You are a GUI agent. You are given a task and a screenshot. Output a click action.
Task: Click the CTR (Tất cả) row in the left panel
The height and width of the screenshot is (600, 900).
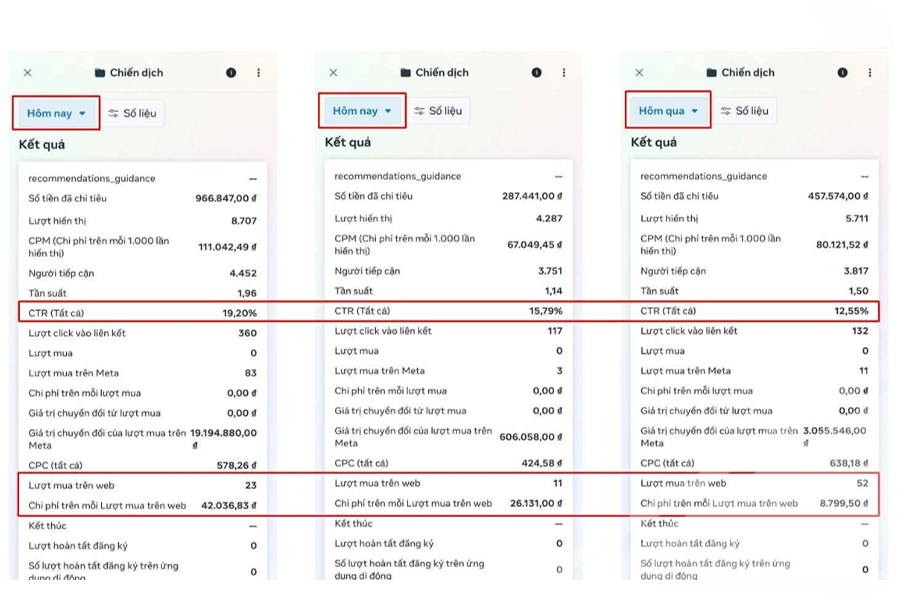coord(140,311)
